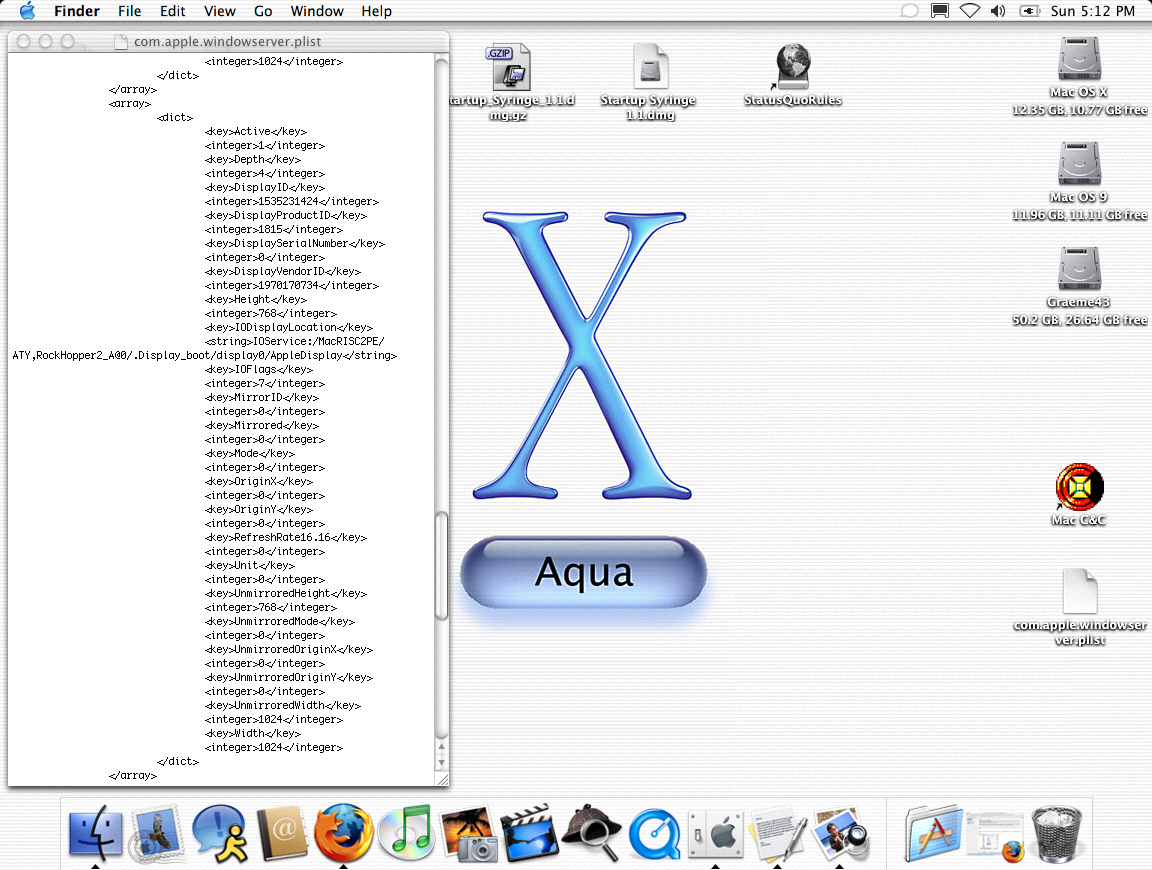The width and height of the screenshot is (1152, 870).
Task: Click the plist window's scrollbar thumb
Action: click(x=442, y=567)
